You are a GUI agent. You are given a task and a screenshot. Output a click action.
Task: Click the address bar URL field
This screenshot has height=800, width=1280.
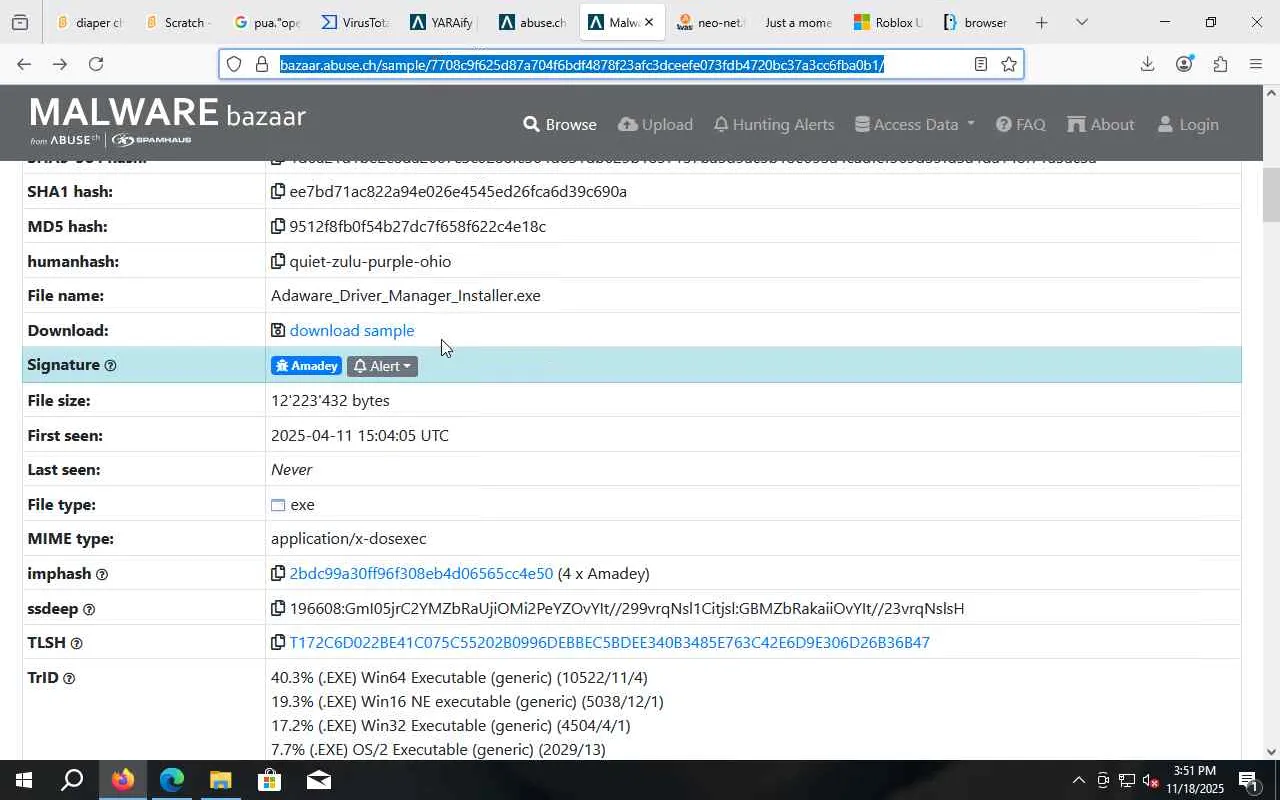pyautogui.click(x=620, y=64)
